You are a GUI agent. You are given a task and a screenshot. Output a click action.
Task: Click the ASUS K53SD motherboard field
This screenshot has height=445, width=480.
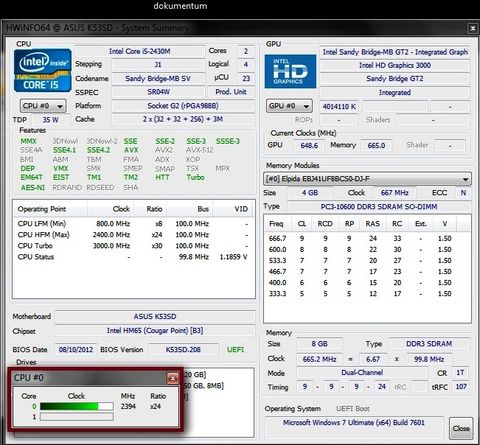coord(155,316)
